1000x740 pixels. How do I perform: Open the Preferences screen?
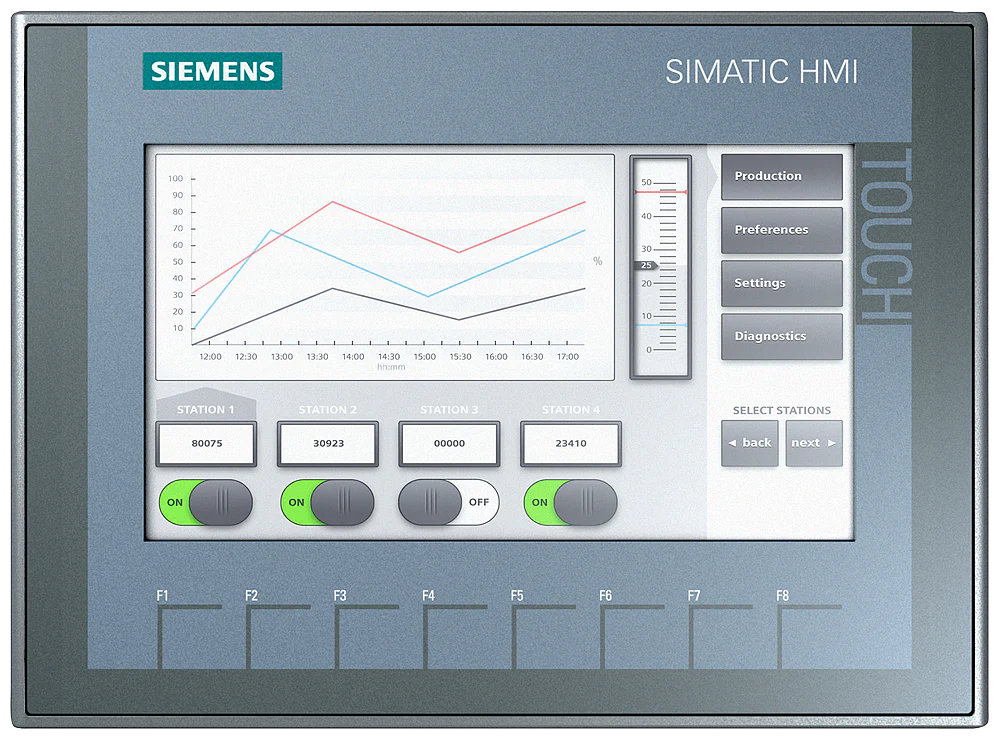pos(780,229)
